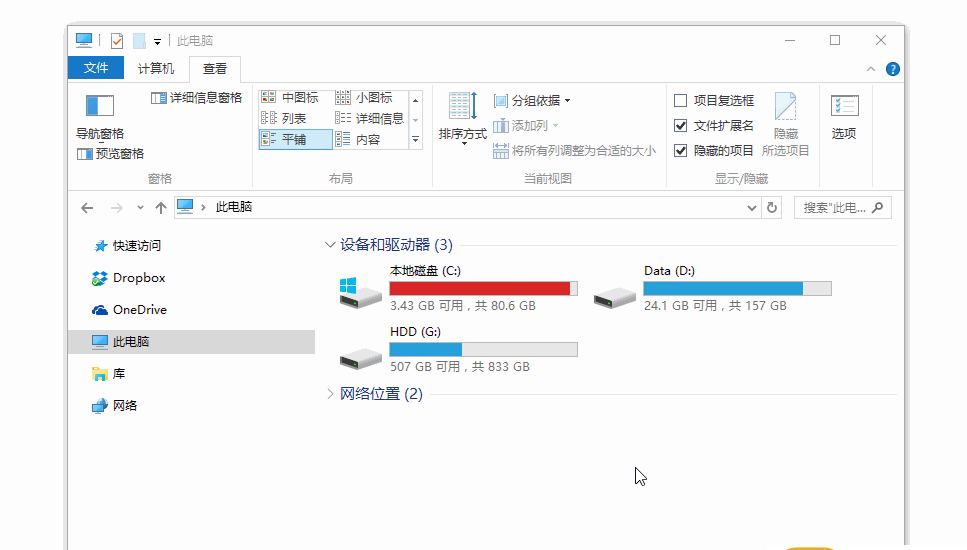The width and height of the screenshot is (967, 550).
Task: Click the breadcrumb chevron before 此电脑
Action: point(203,207)
